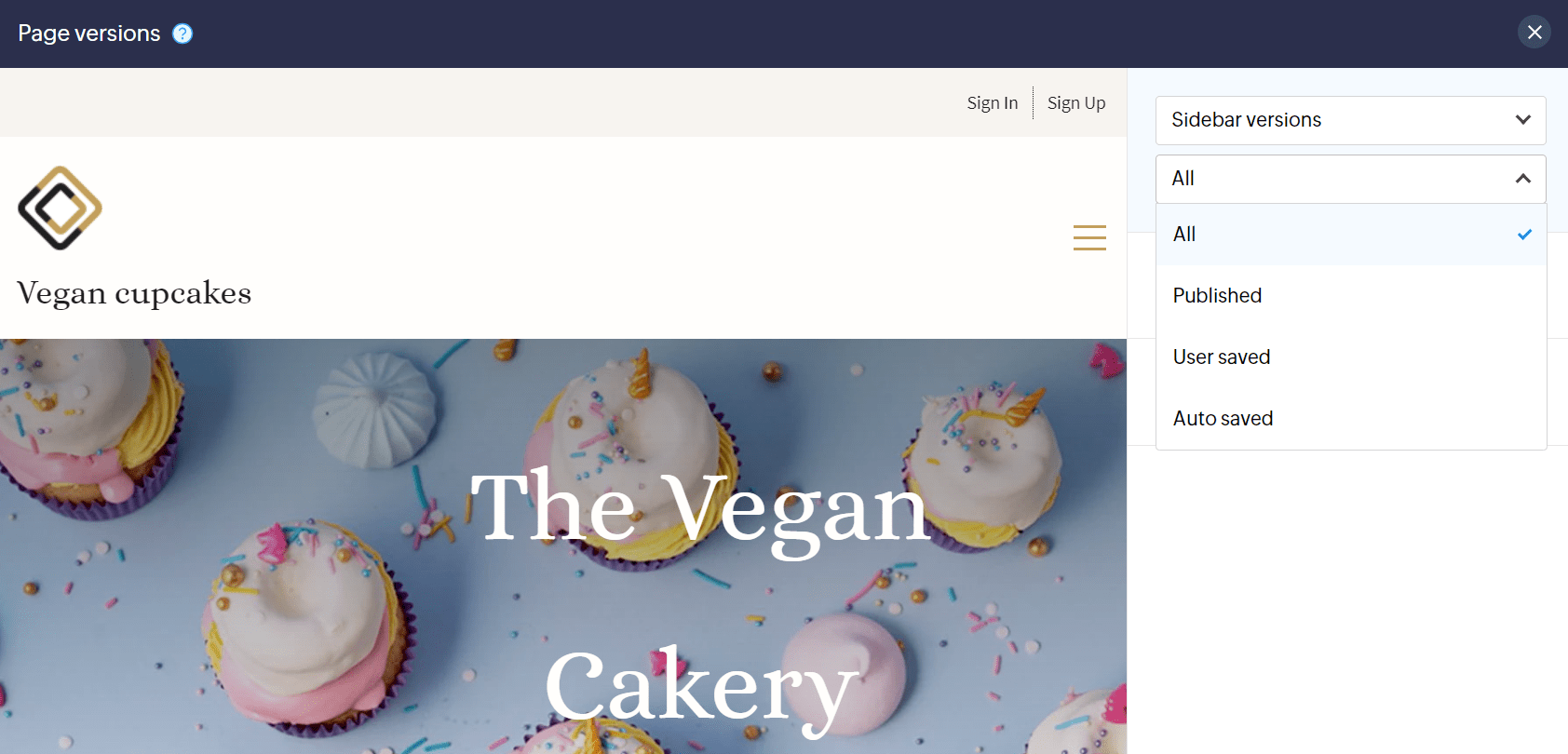
Task: Open the Sign Up link
Action: tap(1076, 103)
